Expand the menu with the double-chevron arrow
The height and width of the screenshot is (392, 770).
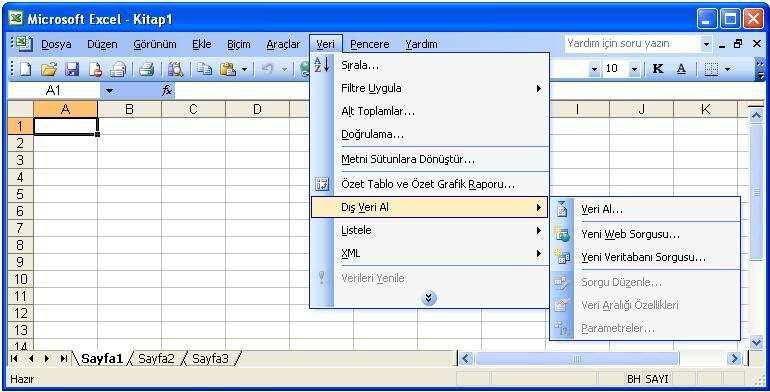coord(429,298)
